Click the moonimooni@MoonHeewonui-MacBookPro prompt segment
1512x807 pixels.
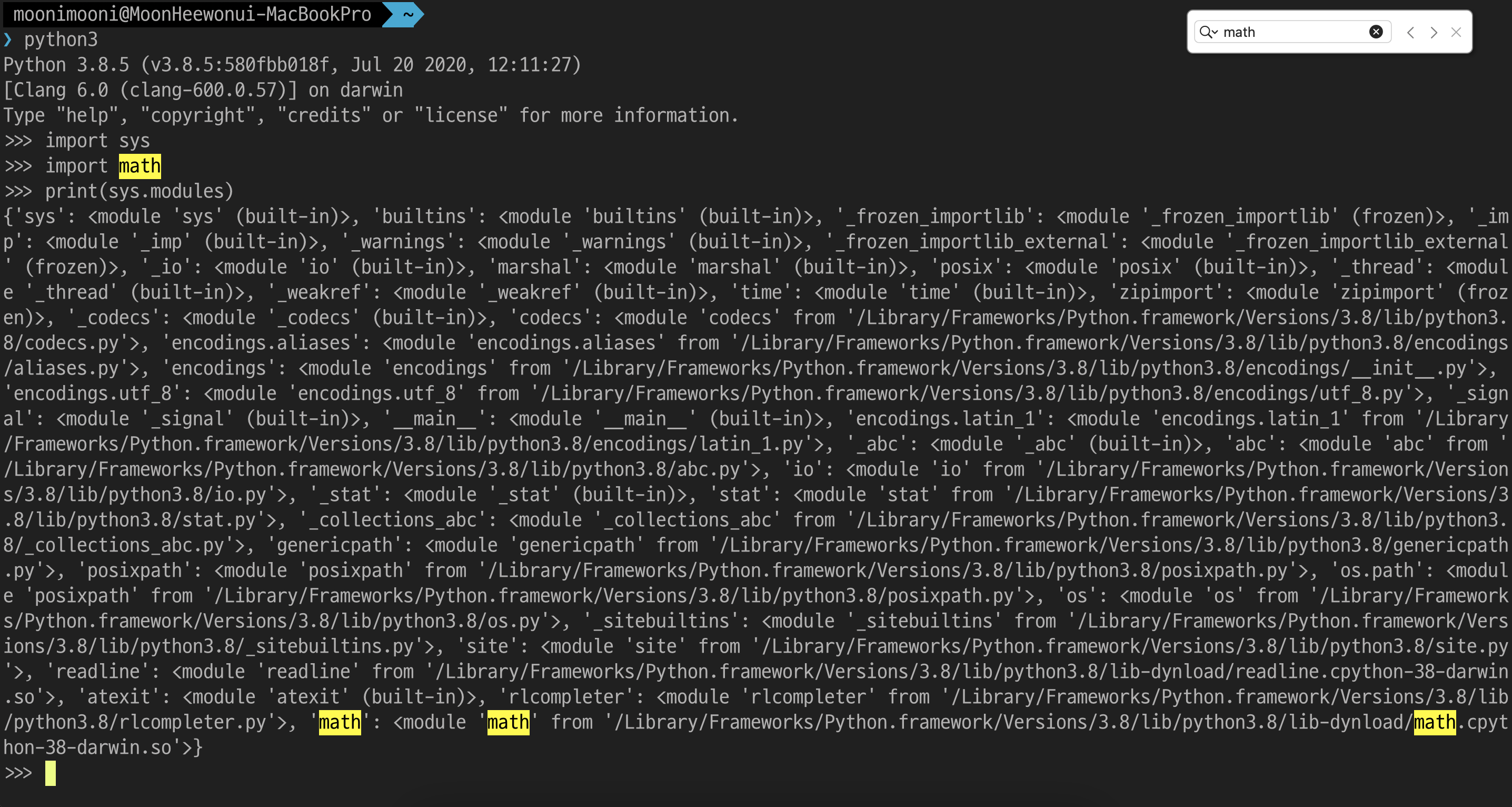pyautogui.click(x=192, y=14)
